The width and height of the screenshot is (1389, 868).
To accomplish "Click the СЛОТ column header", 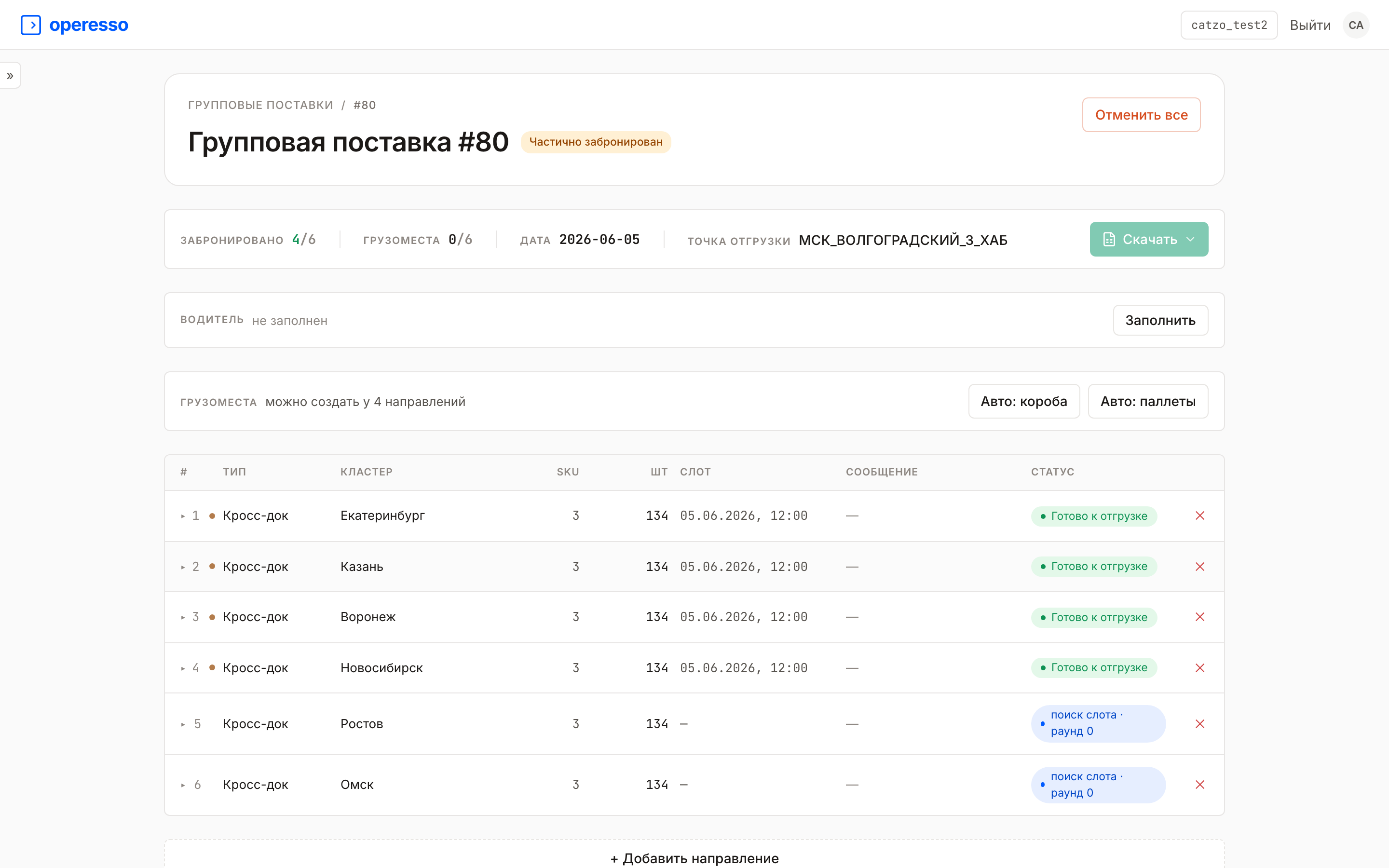I will pos(695,472).
